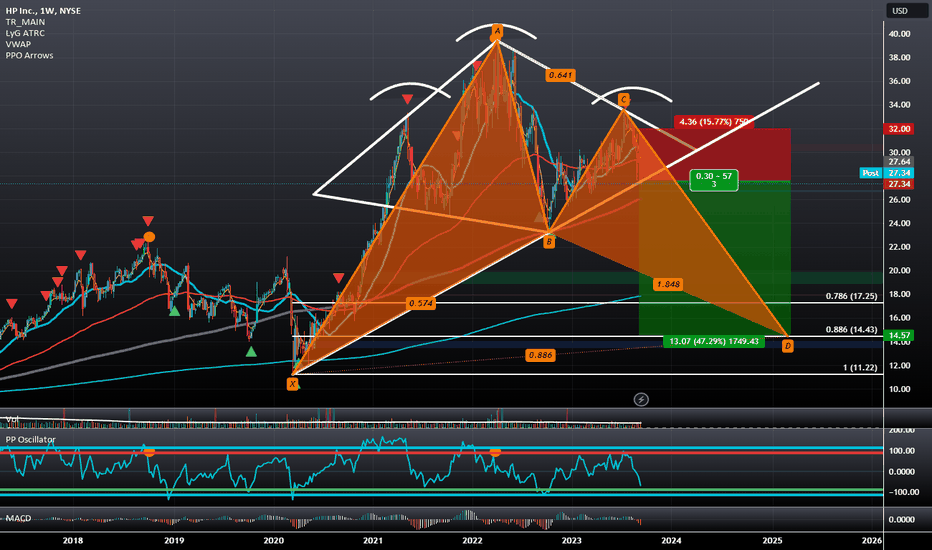
Task: Click the red 32.00 price tag
Action: pyautogui.click(x=899, y=128)
